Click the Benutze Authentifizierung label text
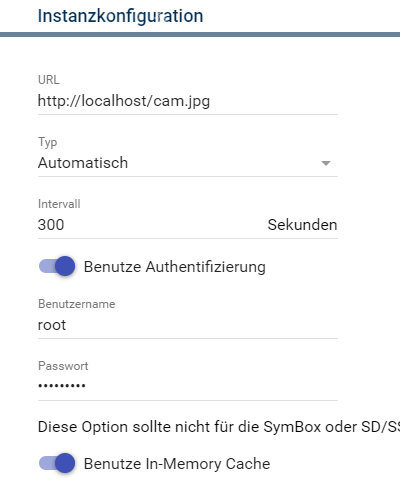Screen dimensions: 400x500 click(175, 267)
